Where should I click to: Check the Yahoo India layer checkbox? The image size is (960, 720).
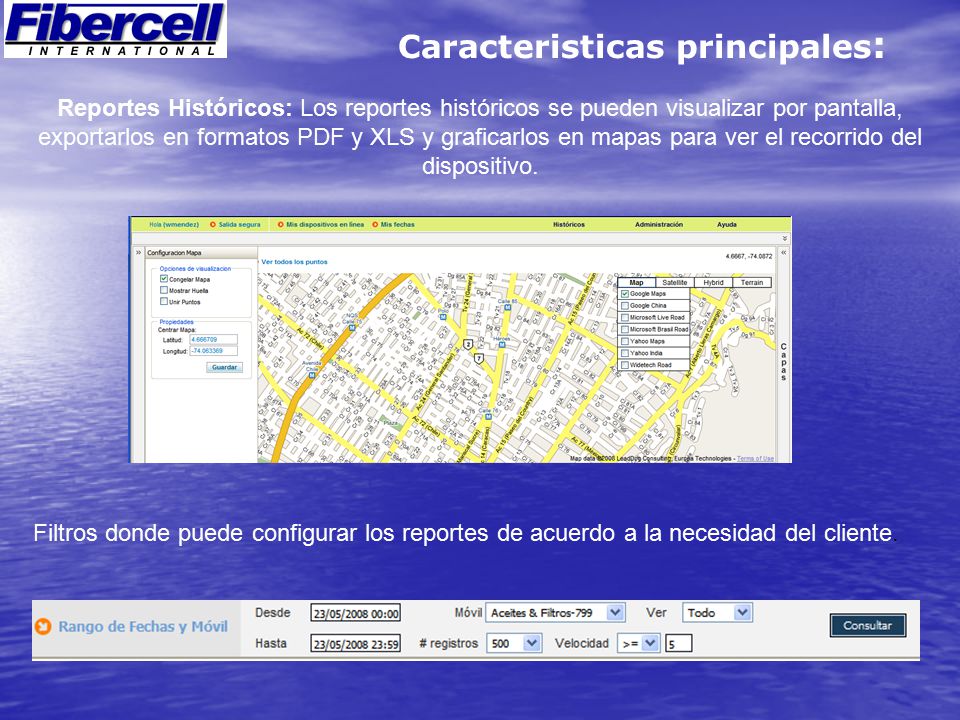tap(625, 353)
